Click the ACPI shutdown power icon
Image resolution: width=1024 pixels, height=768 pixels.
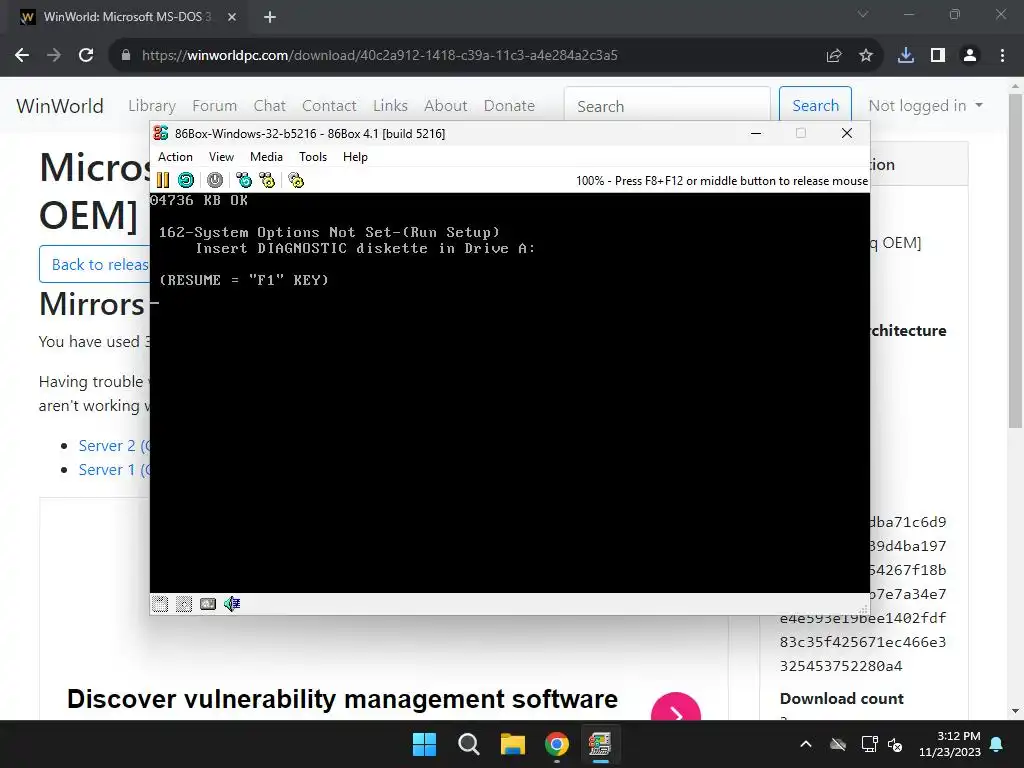214,180
